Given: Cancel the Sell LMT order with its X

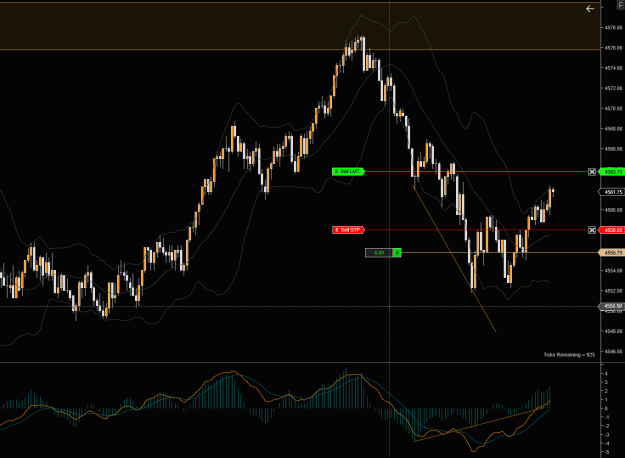Looking at the screenshot, I should click(x=592, y=172).
